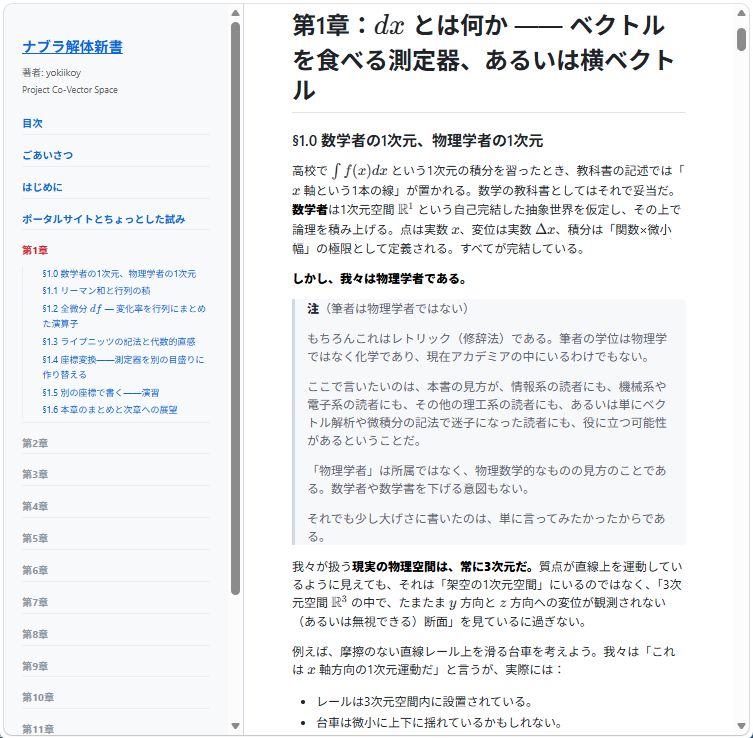Click Project Co-Vector Space text

[x=70, y=90]
